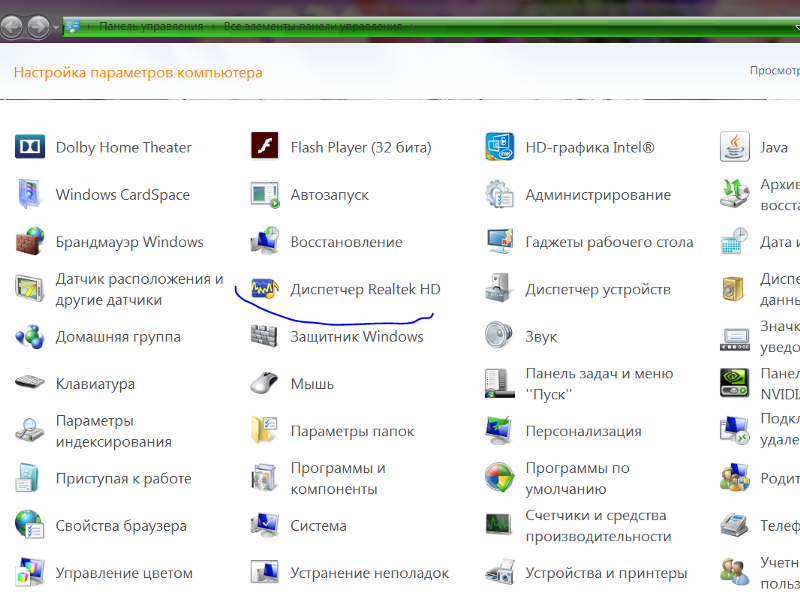Open the Dolby Home Theater icon
Viewport: 800px width, 598px height.
[x=30, y=147]
